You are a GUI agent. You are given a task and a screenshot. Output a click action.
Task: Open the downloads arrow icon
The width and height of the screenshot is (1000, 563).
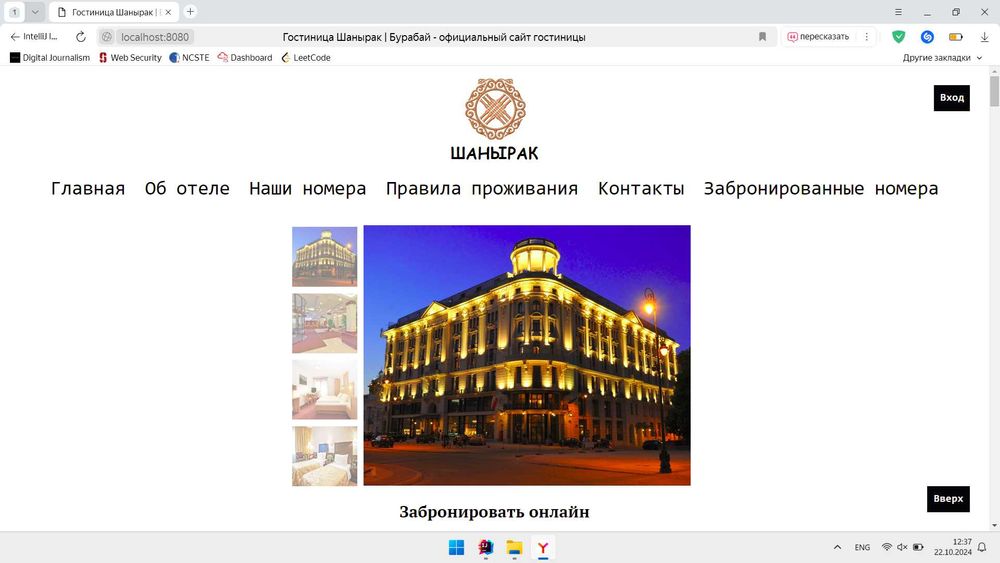985,37
